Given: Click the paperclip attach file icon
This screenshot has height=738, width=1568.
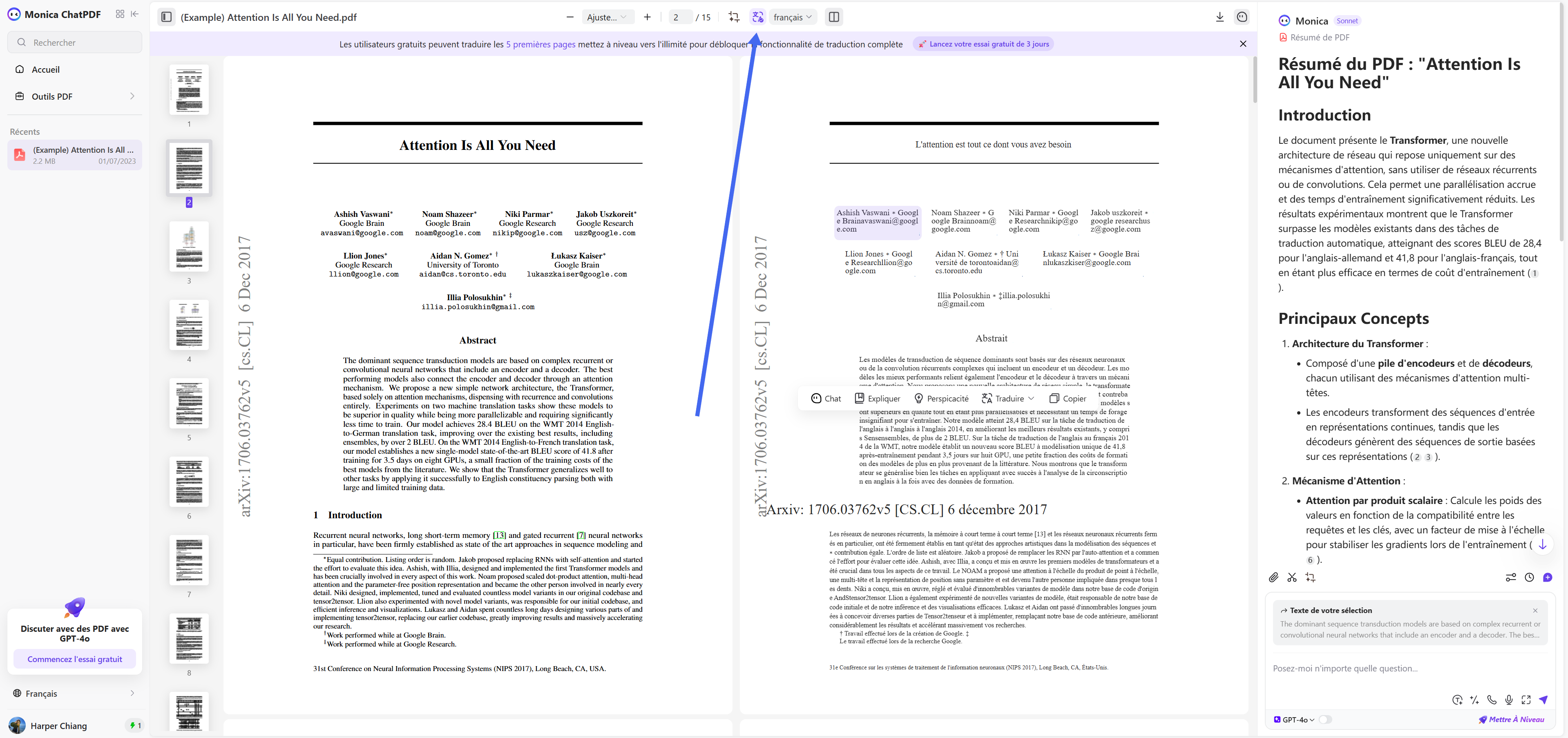Looking at the screenshot, I should pos(1273,577).
